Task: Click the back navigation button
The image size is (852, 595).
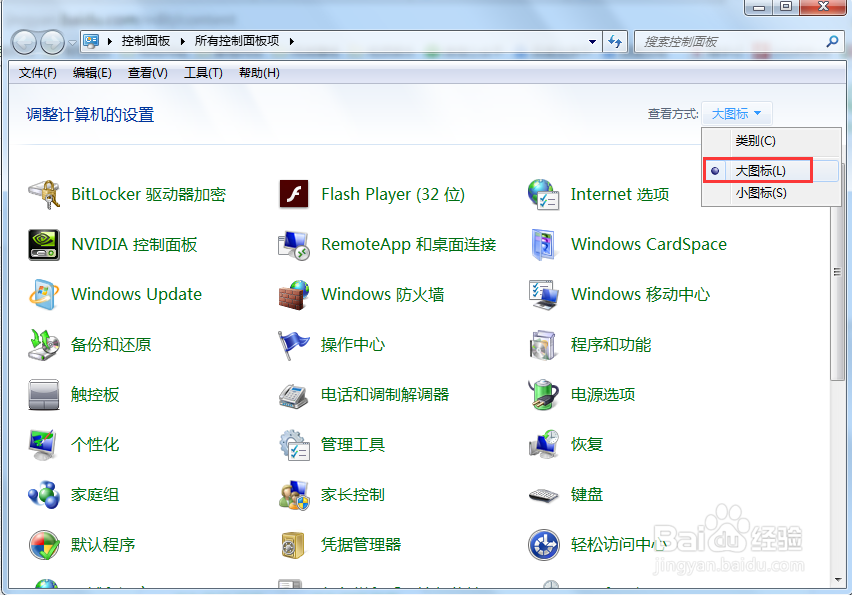Action: click(23, 41)
